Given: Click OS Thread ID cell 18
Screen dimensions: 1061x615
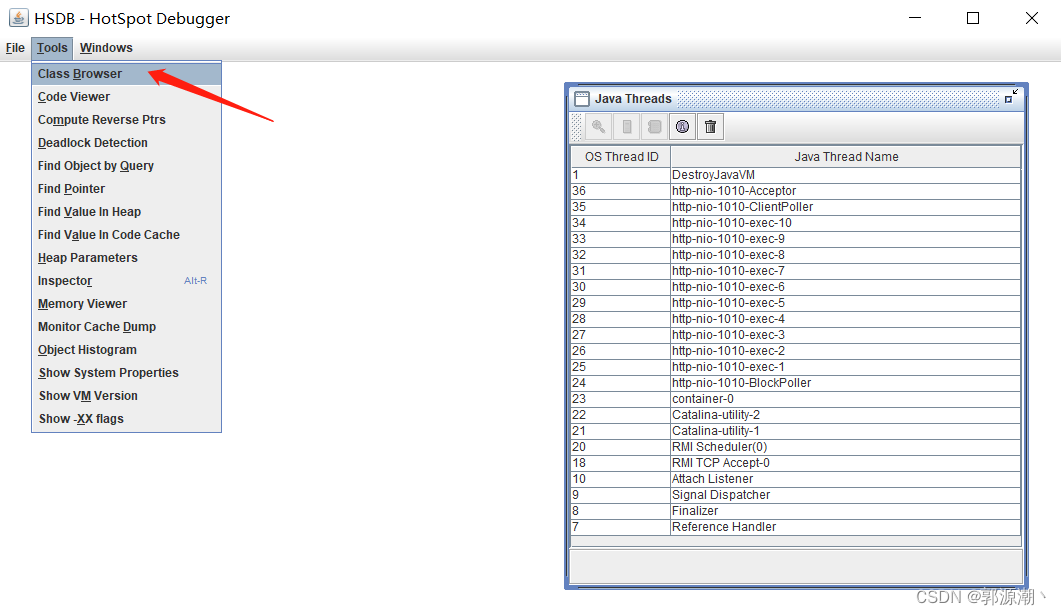Looking at the screenshot, I should [x=620, y=463].
